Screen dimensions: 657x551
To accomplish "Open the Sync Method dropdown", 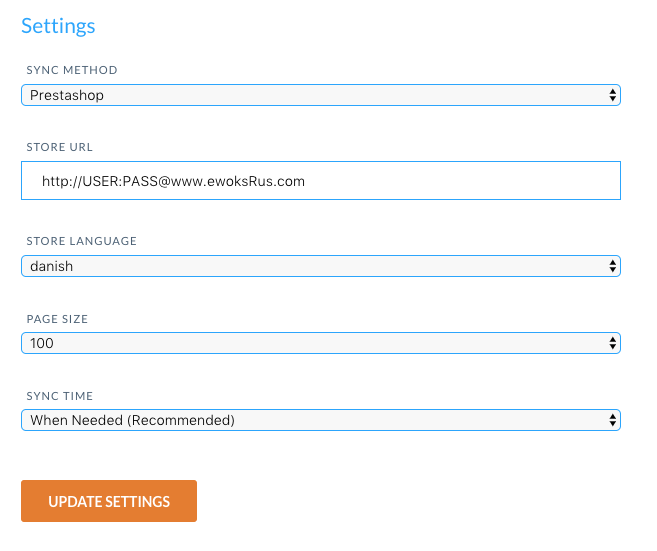I will (320, 95).
